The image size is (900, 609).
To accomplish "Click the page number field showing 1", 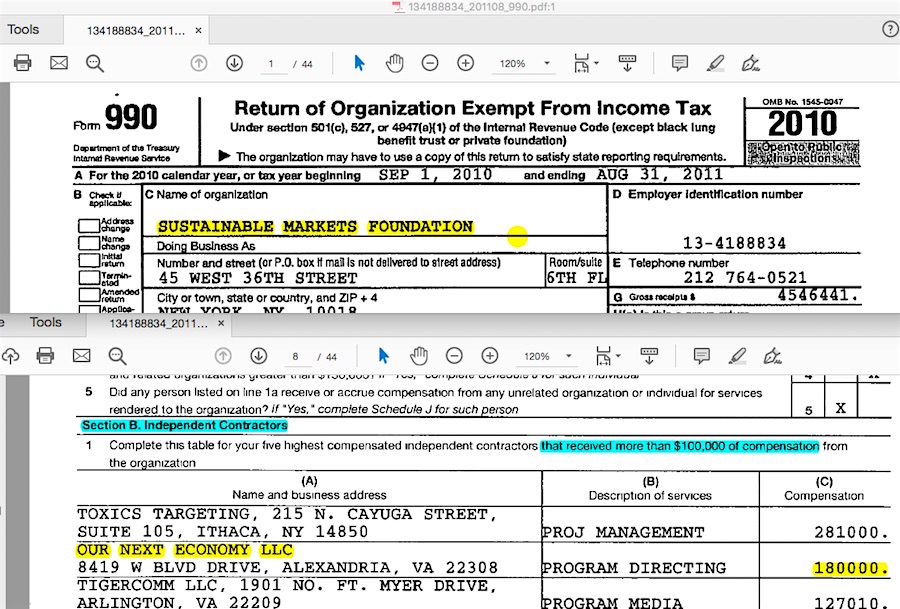I will coord(272,63).
